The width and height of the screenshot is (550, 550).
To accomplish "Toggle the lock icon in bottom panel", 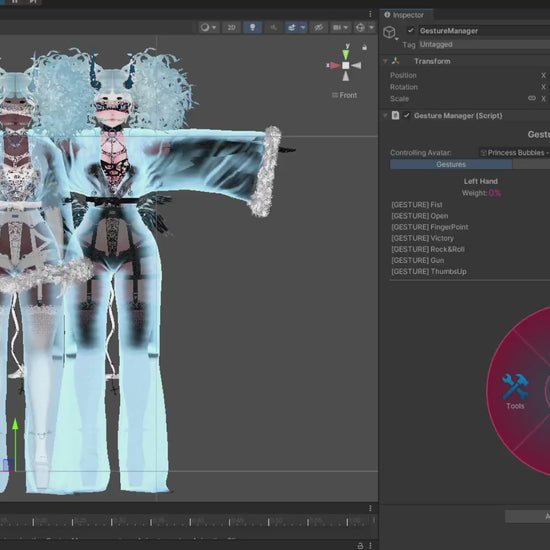I will tap(360, 545).
